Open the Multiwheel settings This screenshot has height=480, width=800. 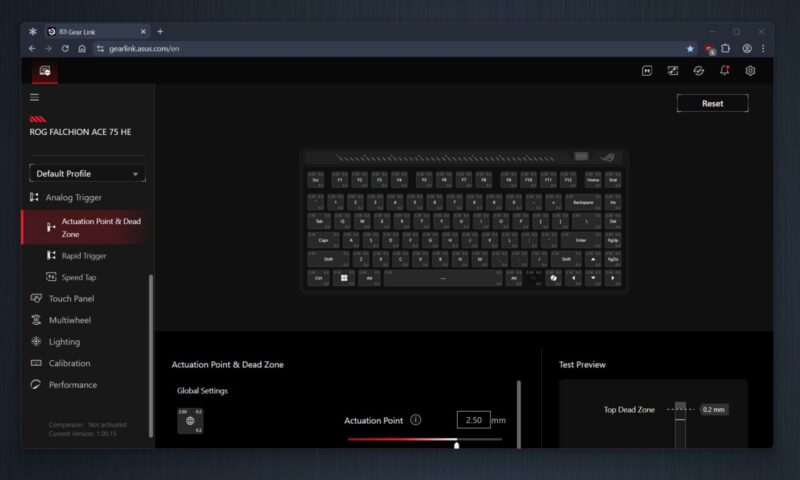[70, 320]
